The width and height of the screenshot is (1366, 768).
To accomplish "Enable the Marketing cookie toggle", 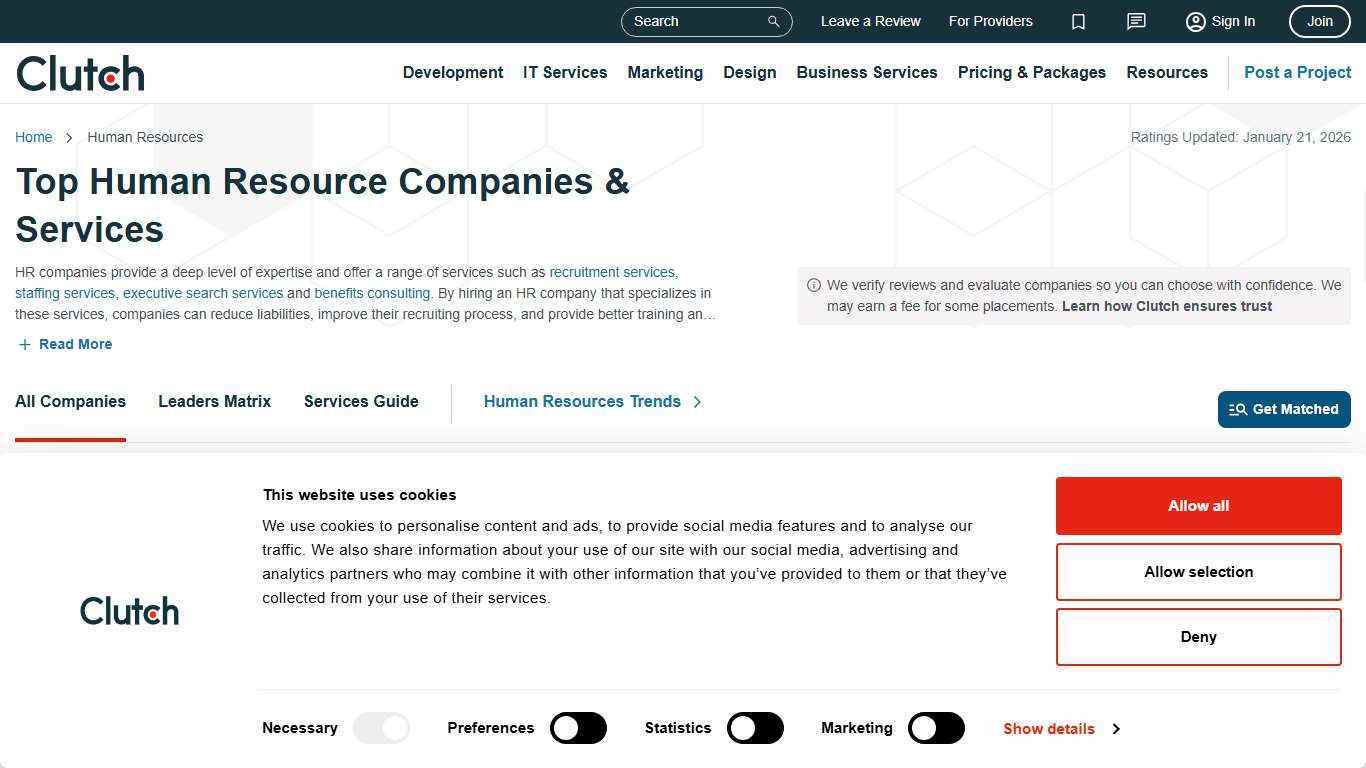I will pos(936,728).
